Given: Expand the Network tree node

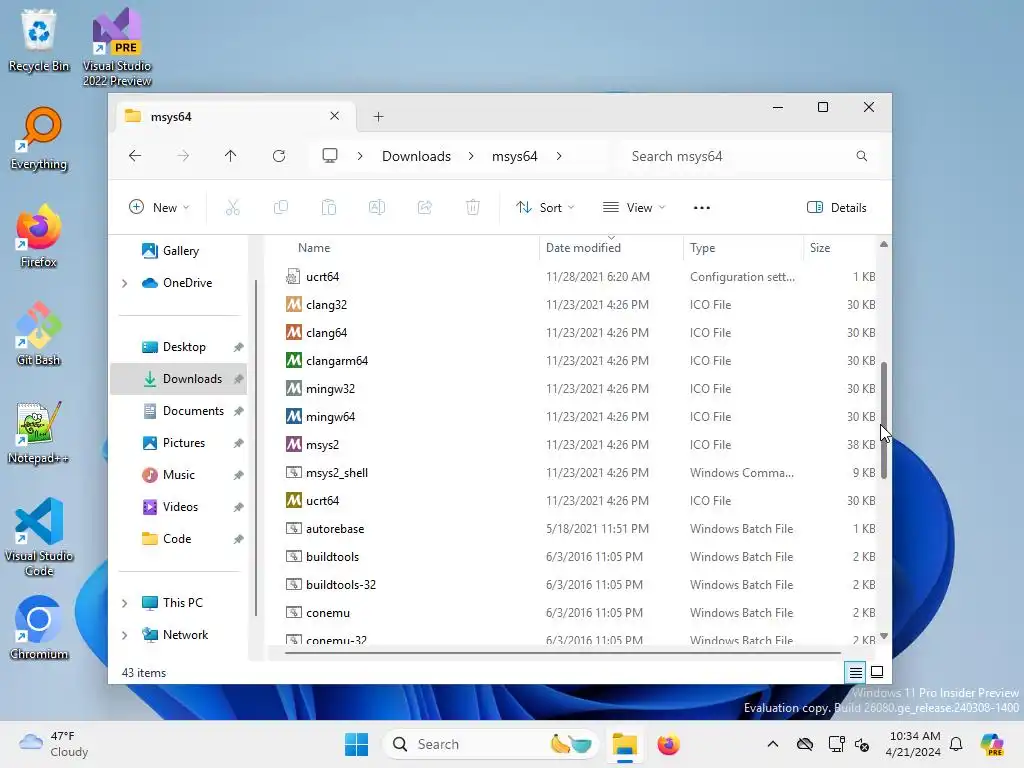Looking at the screenshot, I should pyautogui.click(x=124, y=635).
